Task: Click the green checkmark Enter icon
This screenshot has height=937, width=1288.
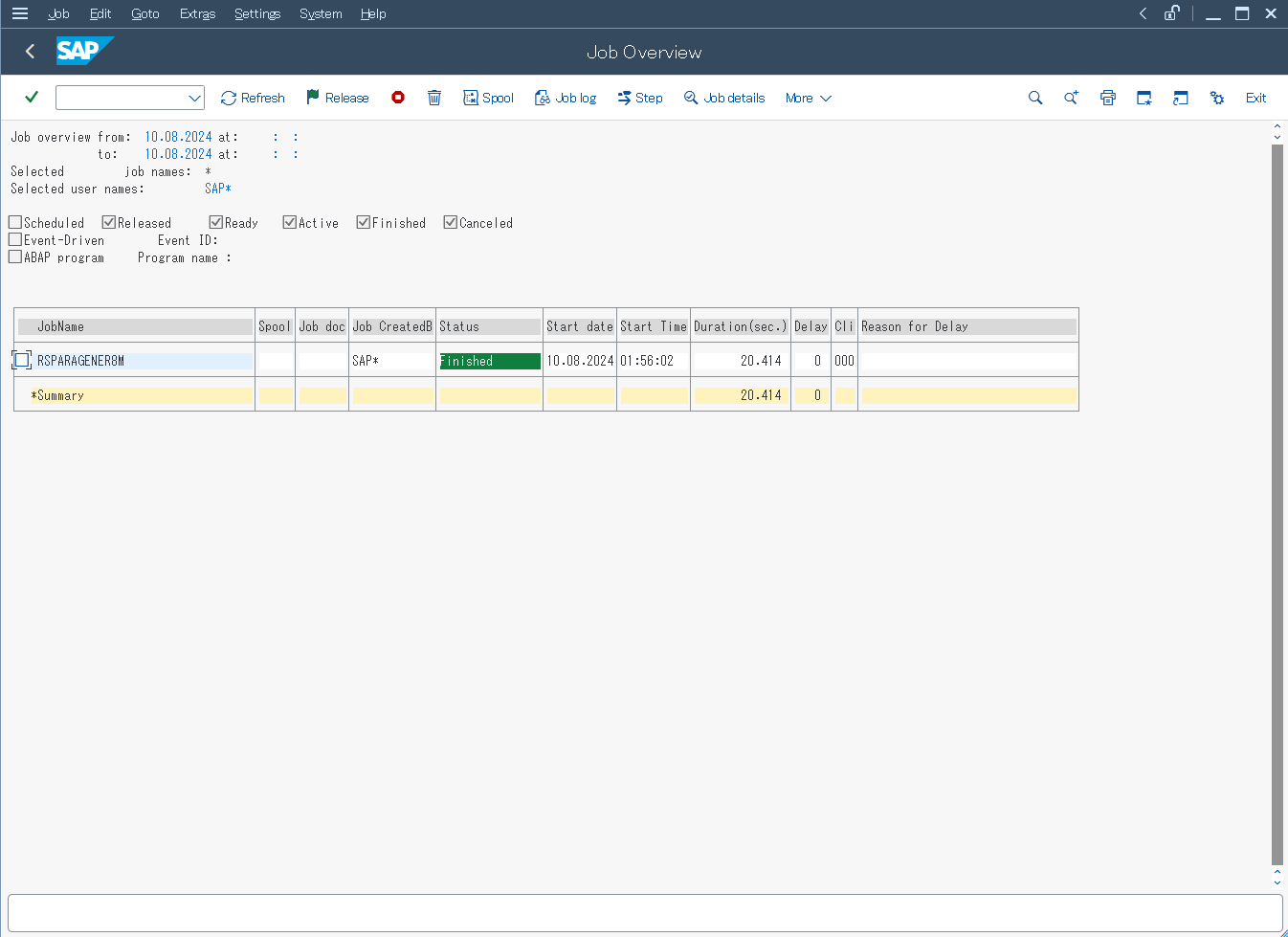Action: (x=32, y=98)
